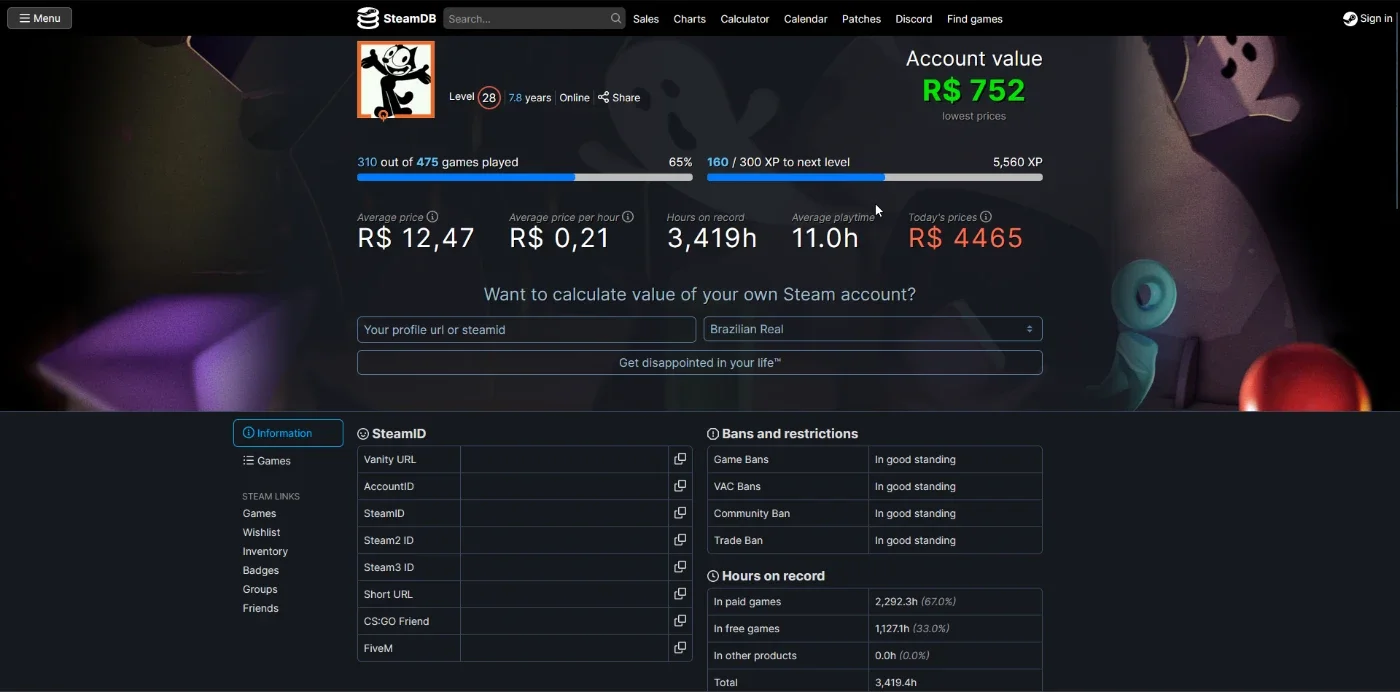This screenshot has height=692, width=1400.
Task: Copy the AccountID value
Action: pyautogui.click(x=680, y=486)
